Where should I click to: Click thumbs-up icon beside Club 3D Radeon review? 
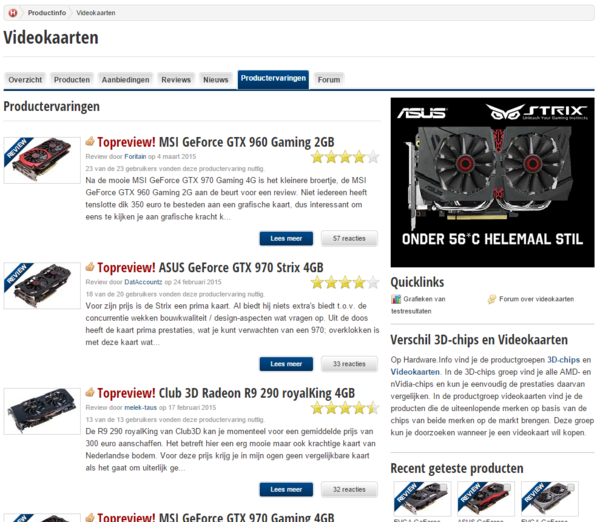(x=90, y=392)
